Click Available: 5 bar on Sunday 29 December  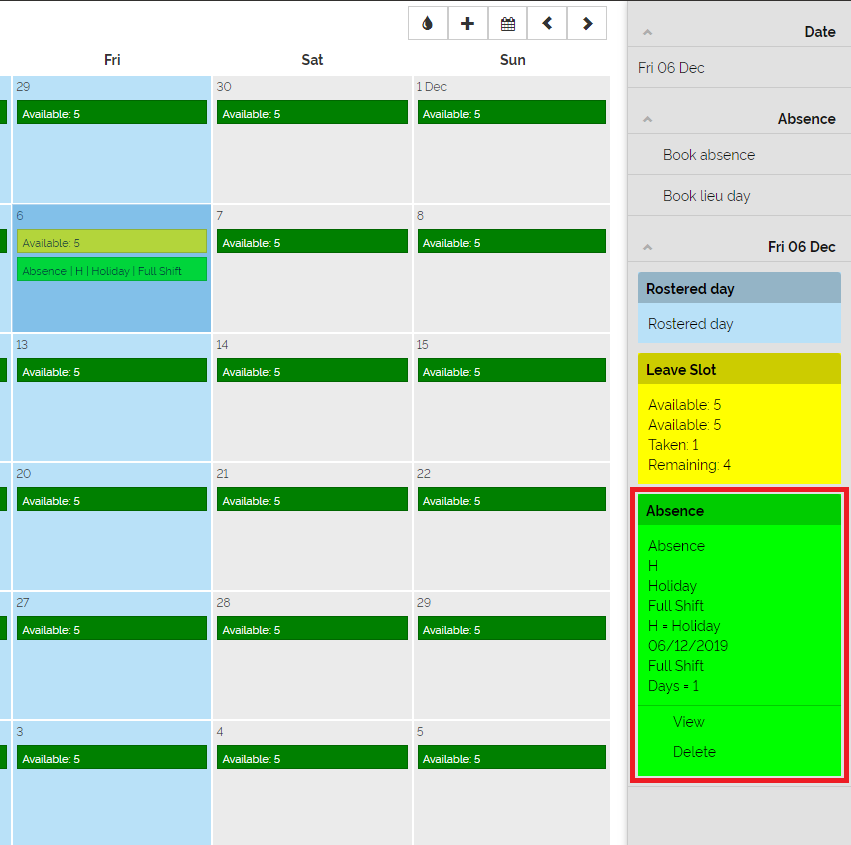coord(512,628)
